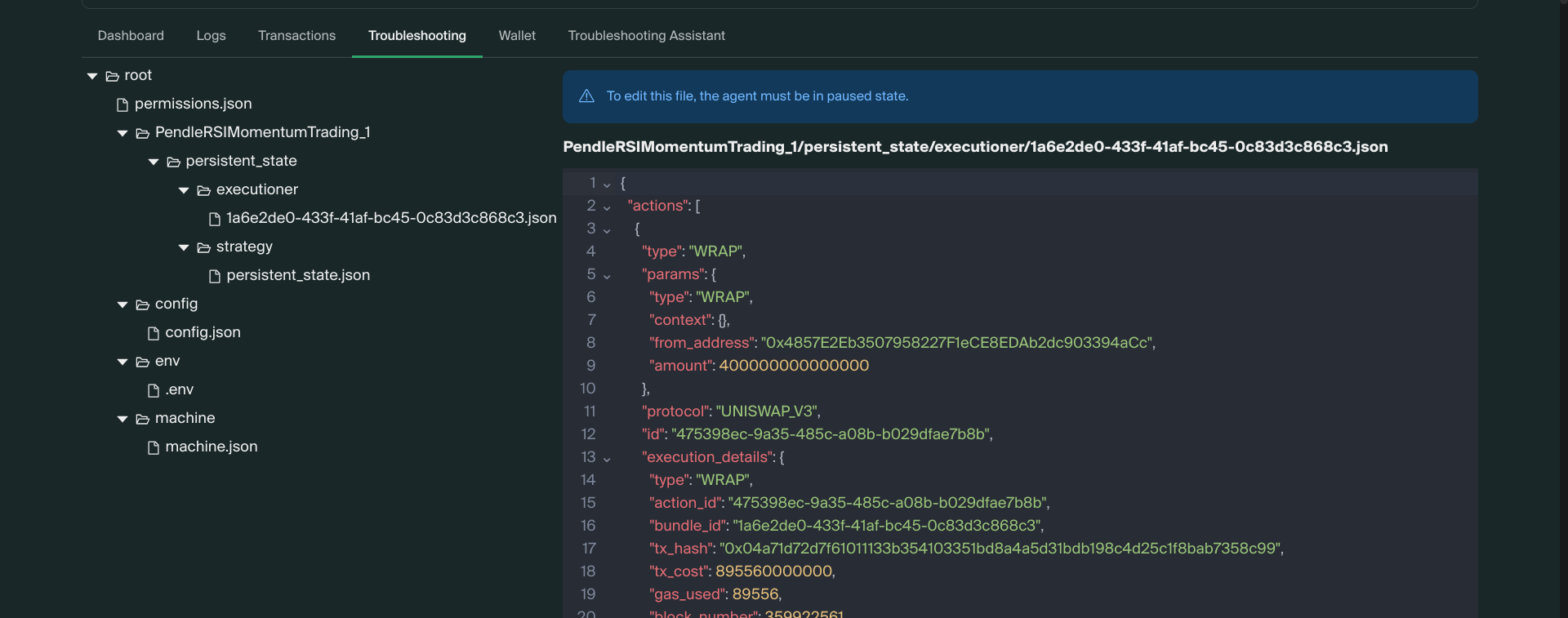Select the root folder label
The image size is (1568, 618).
pyautogui.click(x=138, y=75)
